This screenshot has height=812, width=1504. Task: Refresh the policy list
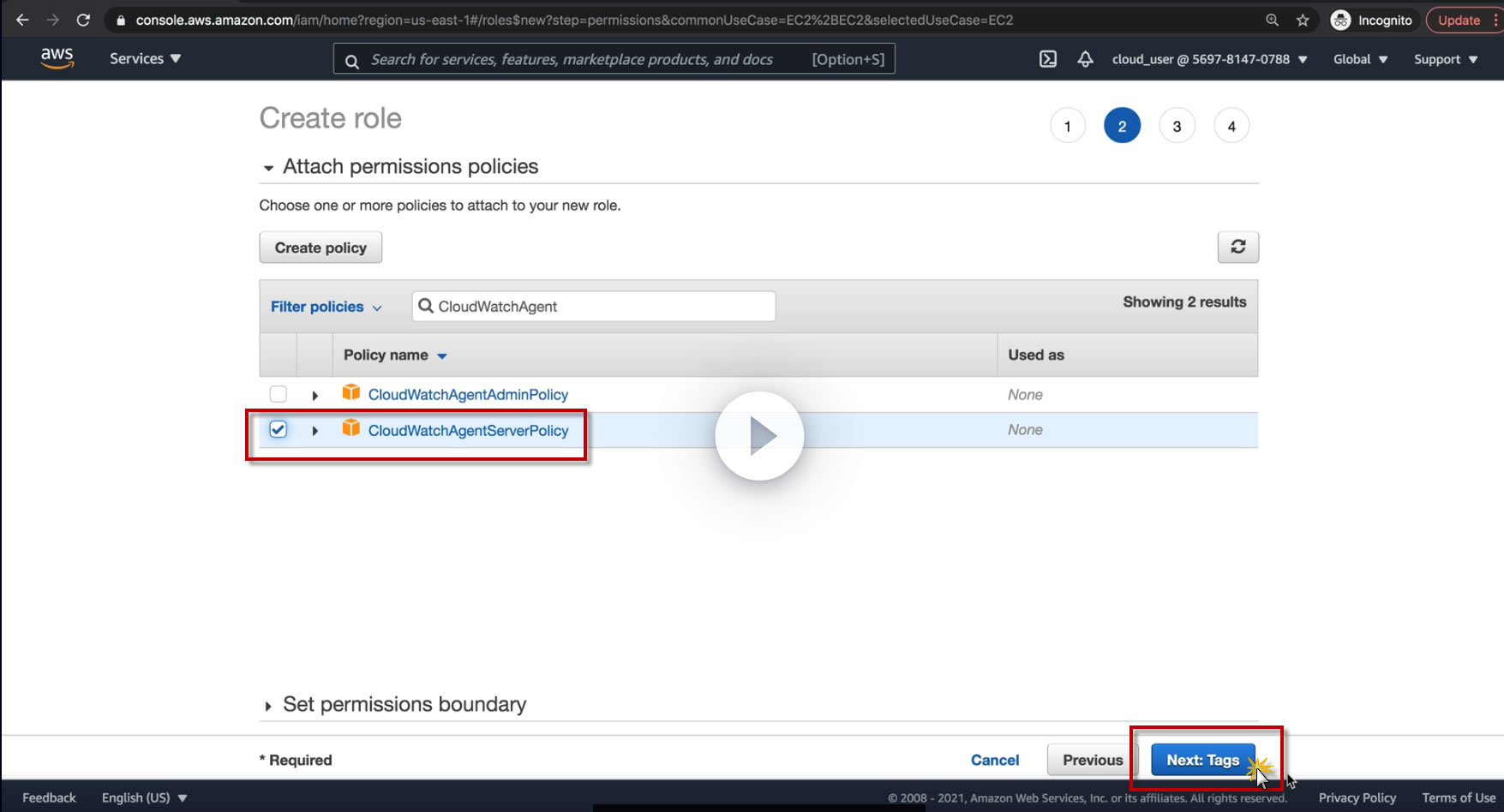tap(1237, 247)
